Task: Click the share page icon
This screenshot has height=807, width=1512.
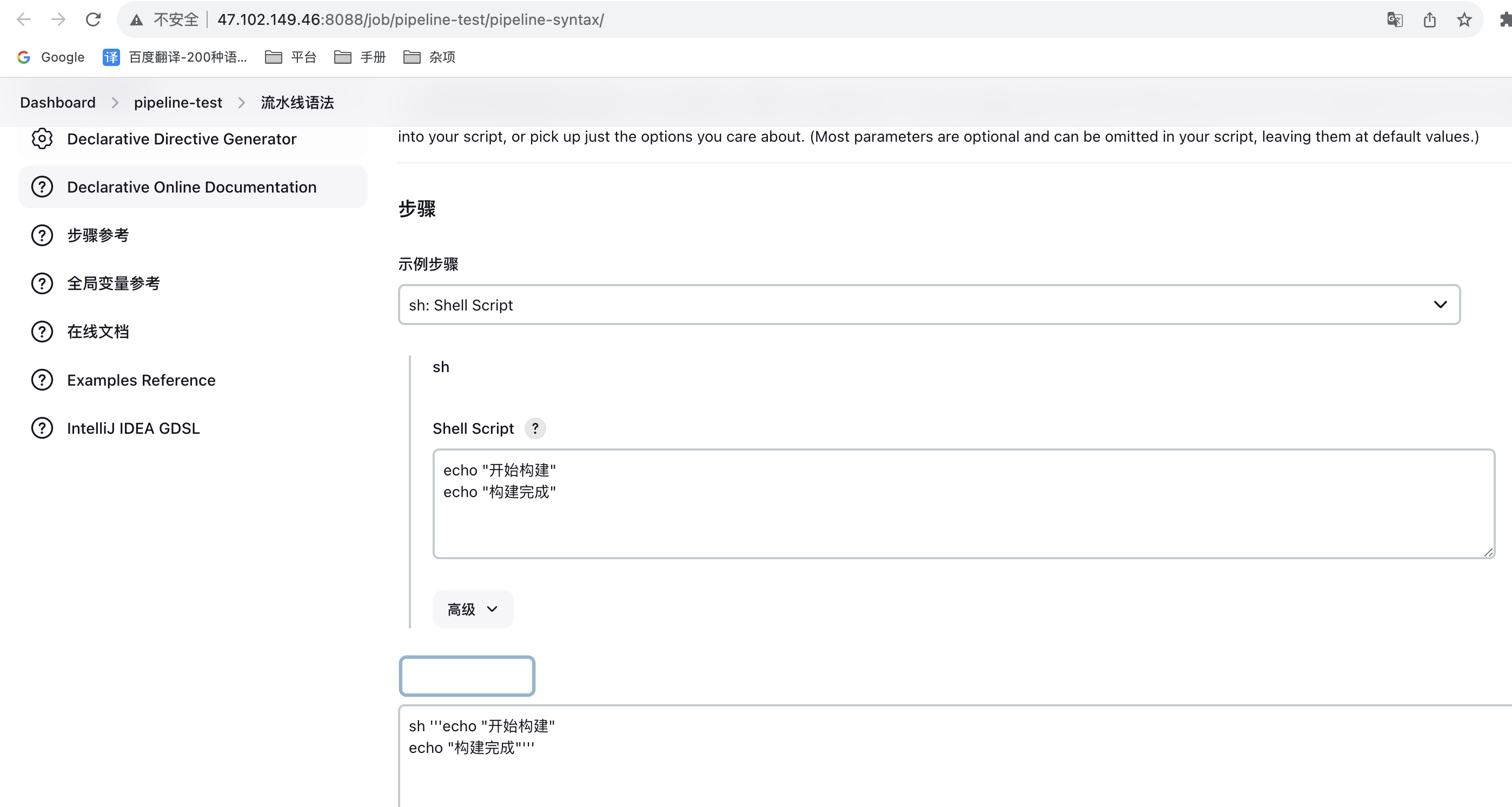Action: [x=1429, y=19]
